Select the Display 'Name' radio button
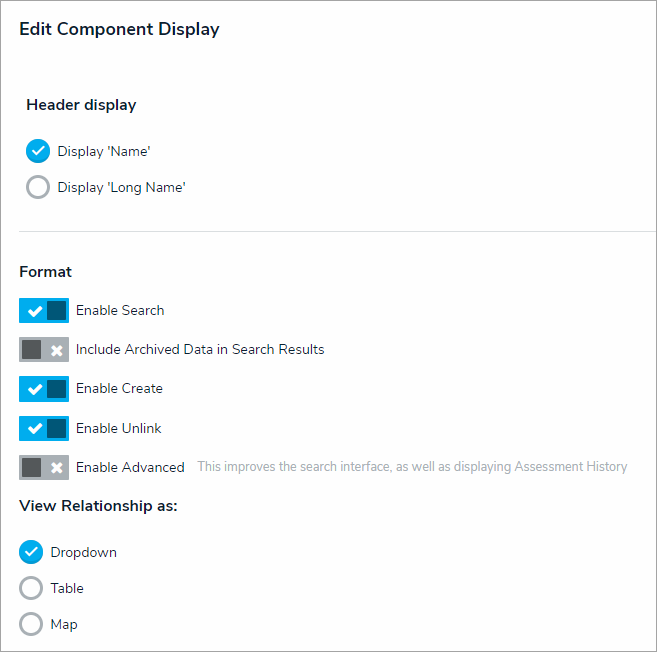Image resolution: width=657 pixels, height=652 pixels. pos(38,151)
